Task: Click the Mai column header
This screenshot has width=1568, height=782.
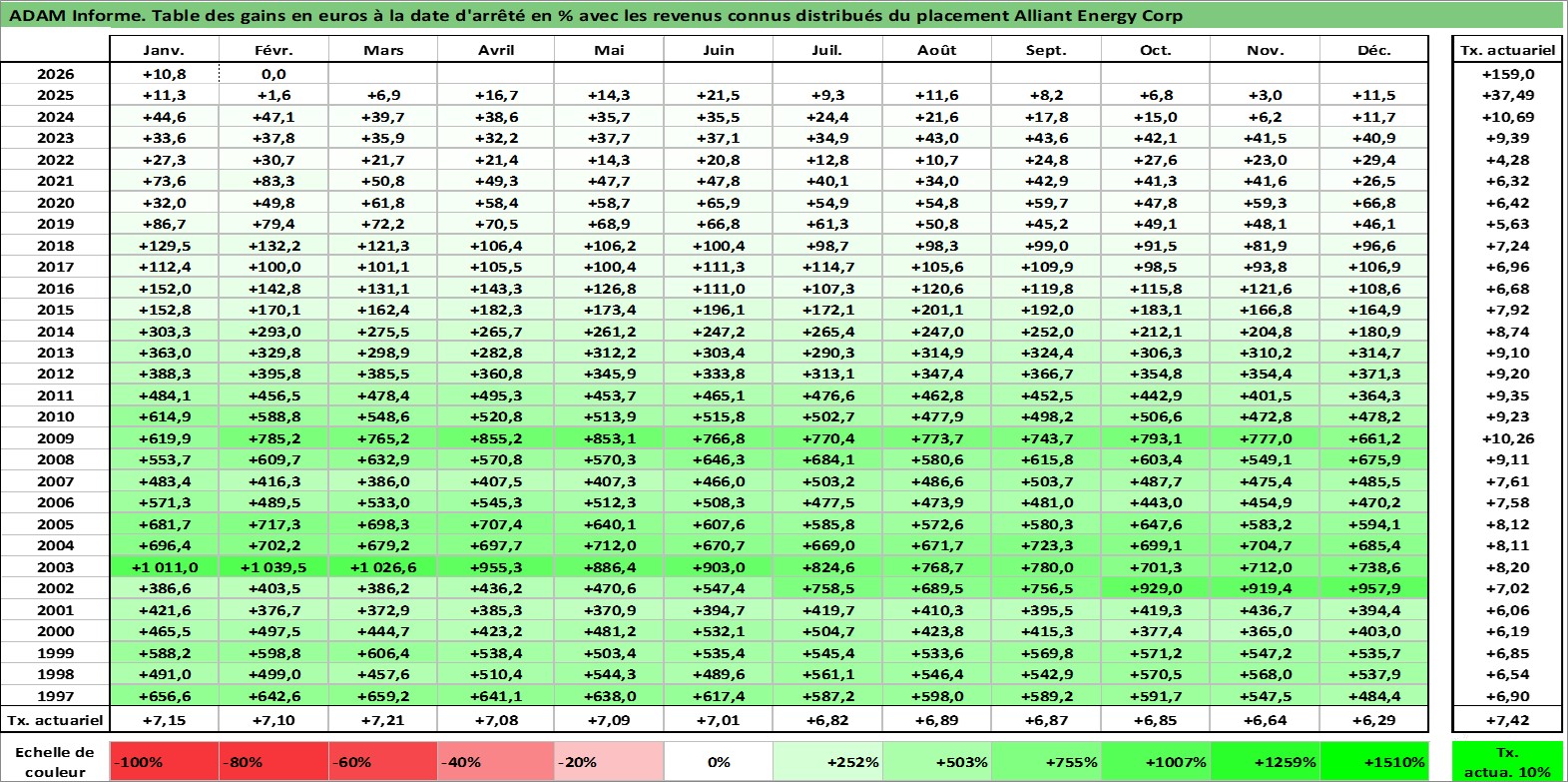Action: point(609,50)
